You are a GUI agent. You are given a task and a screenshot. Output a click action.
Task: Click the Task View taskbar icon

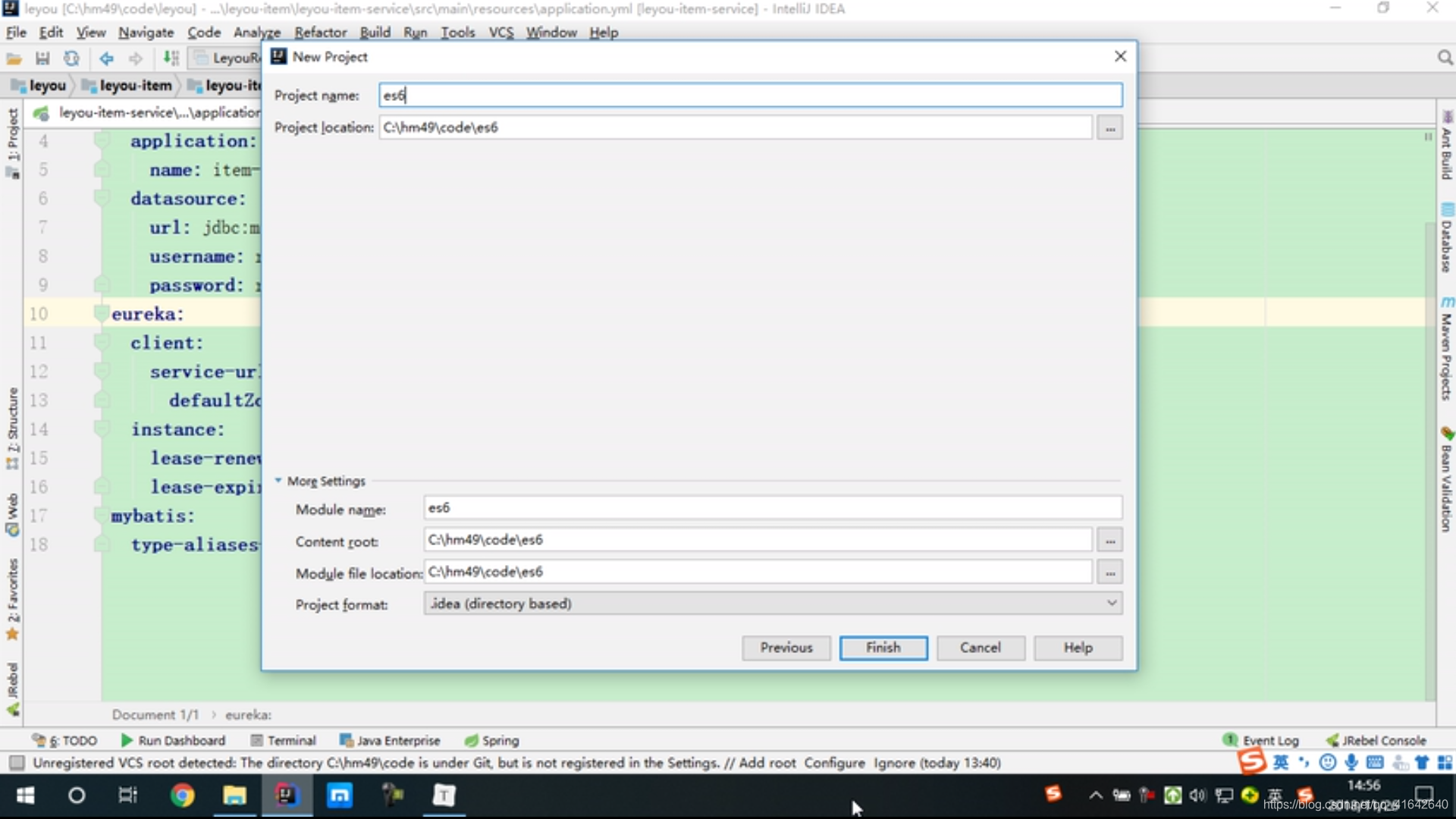pyautogui.click(x=127, y=795)
